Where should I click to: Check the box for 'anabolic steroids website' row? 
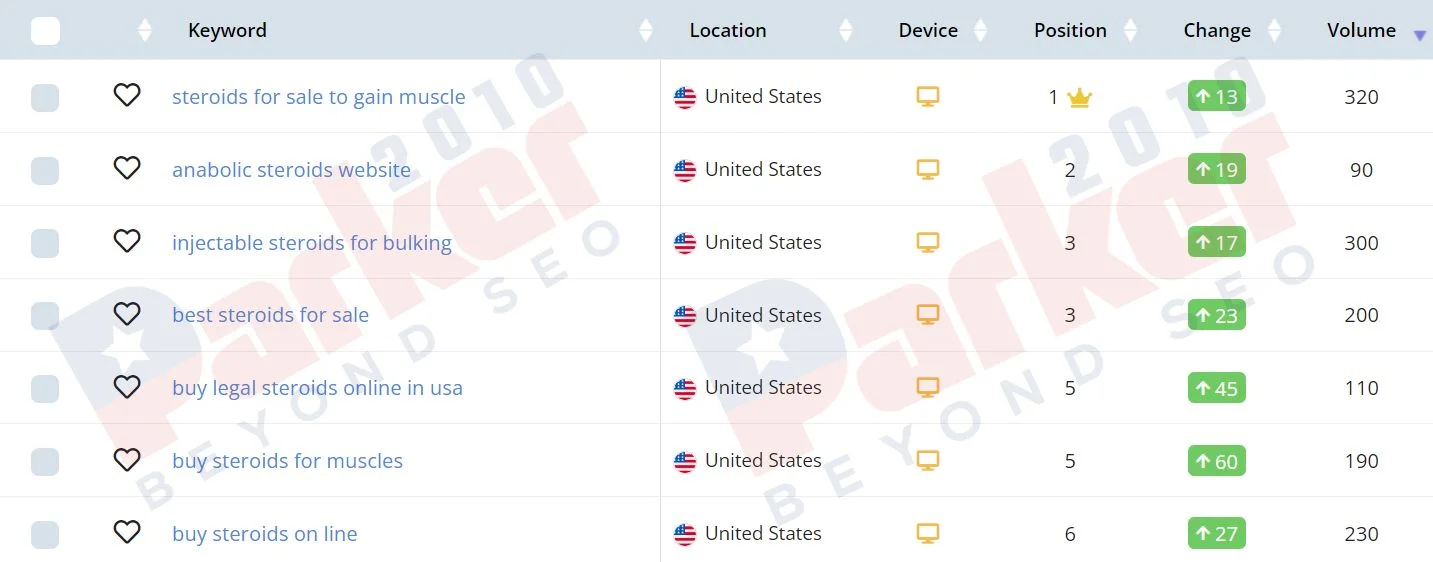tap(45, 171)
